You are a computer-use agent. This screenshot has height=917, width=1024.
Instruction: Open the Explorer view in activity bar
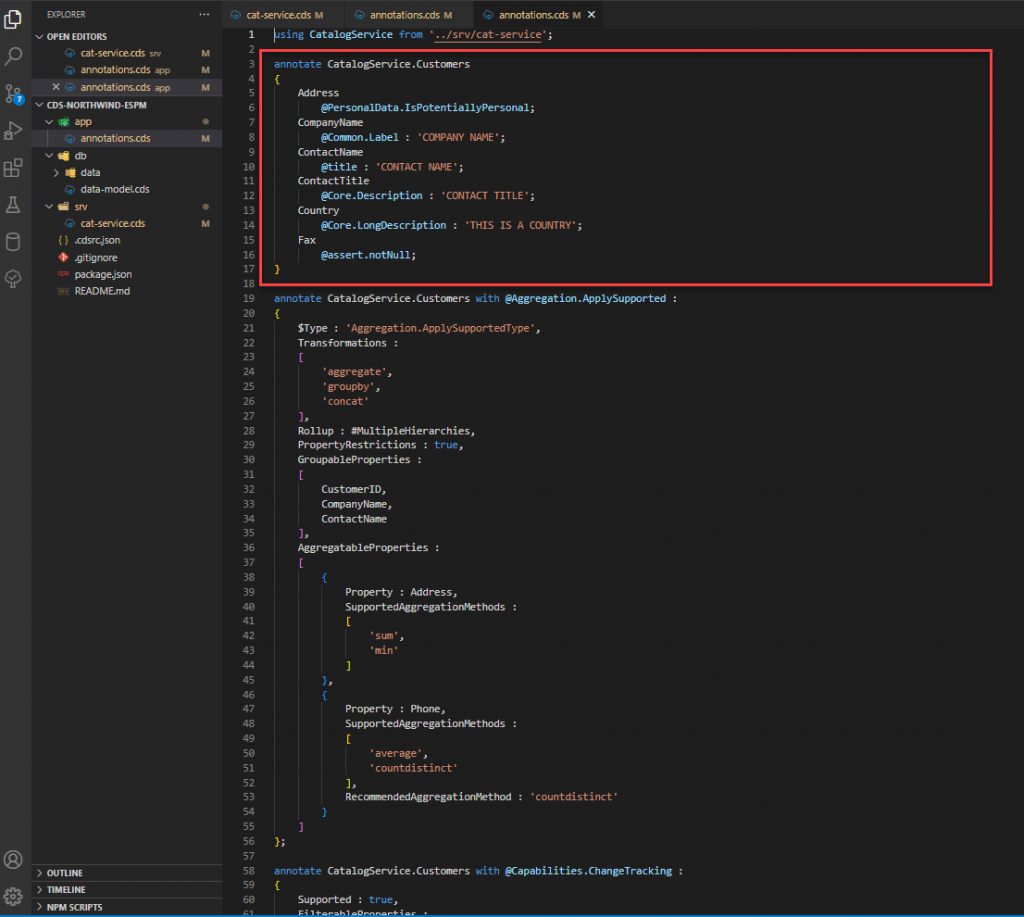(13, 19)
